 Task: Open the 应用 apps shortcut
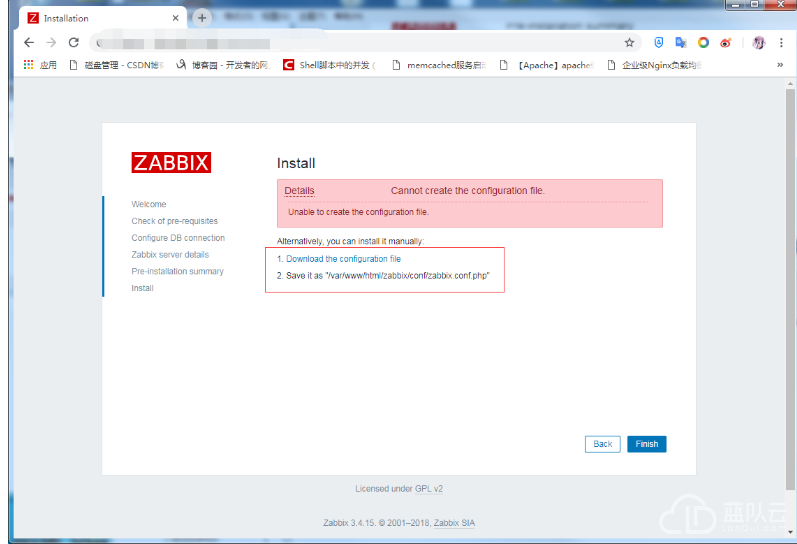pos(40,65)
